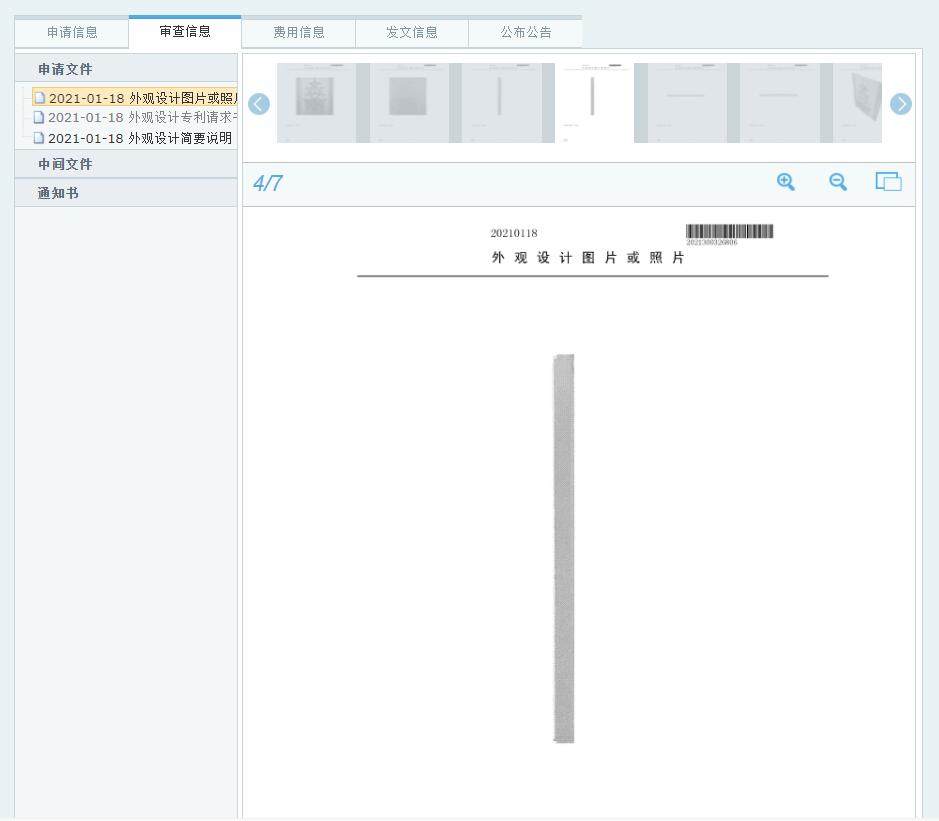
Task: Open the 费用信息 tab
Action: coord(299,32)
